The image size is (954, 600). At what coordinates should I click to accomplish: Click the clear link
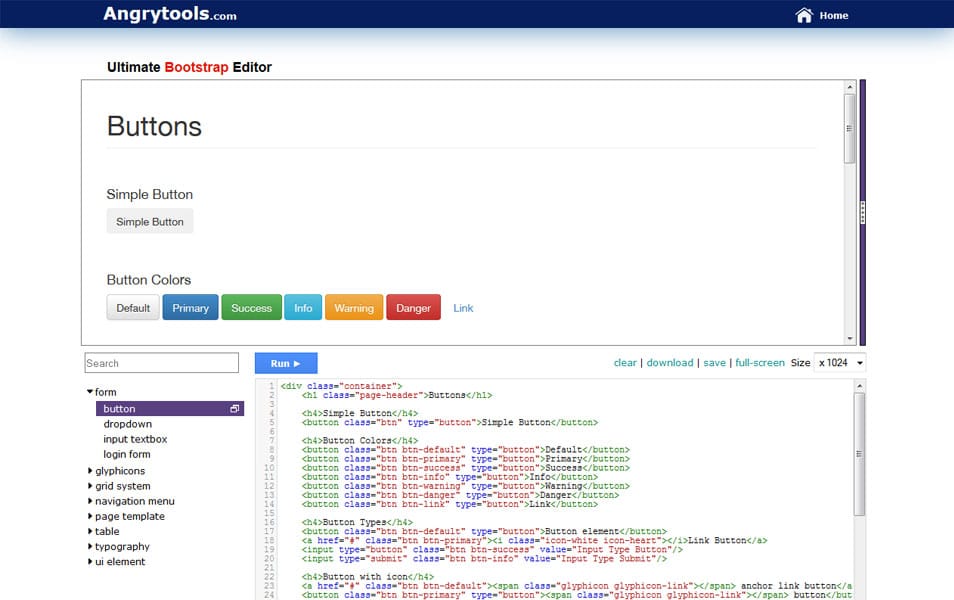pyautogui.click(x=625, y=363)
